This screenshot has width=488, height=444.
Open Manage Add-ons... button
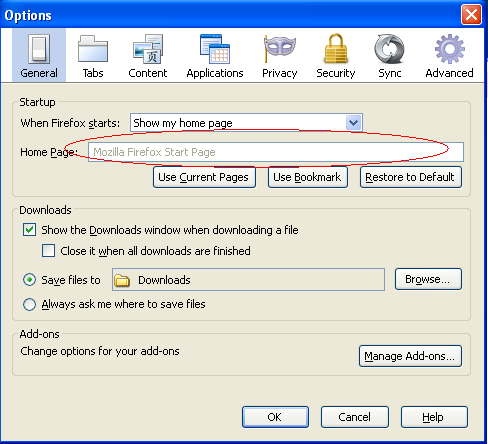tap(410, 356)
